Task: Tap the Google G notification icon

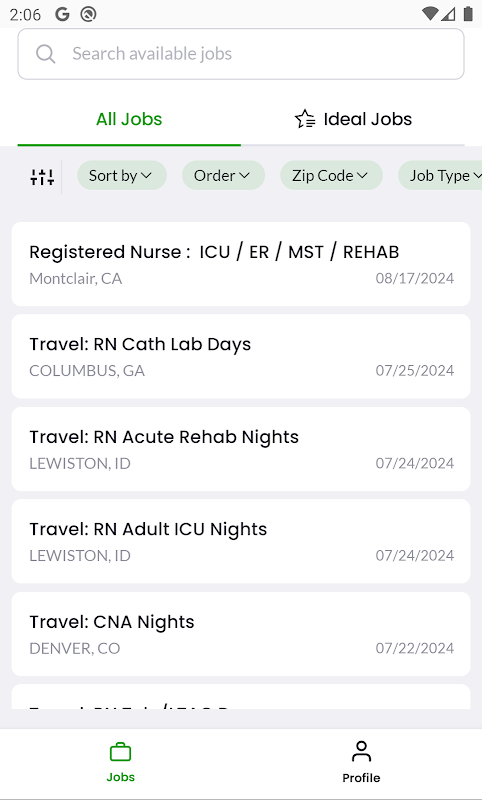Action: click(62, 14)
